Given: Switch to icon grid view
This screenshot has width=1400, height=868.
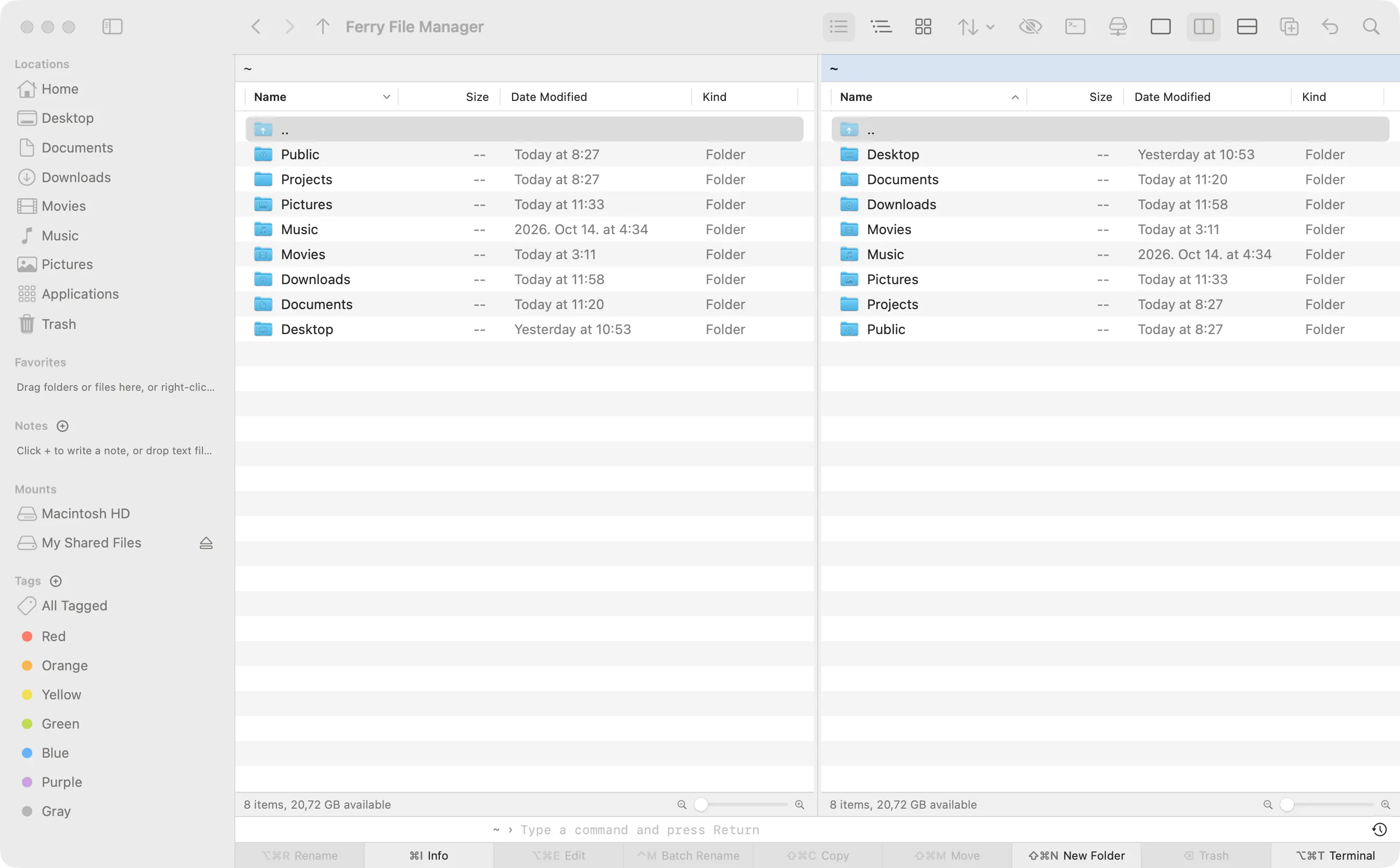Looking at the screenshot, I should pos(923,27).
